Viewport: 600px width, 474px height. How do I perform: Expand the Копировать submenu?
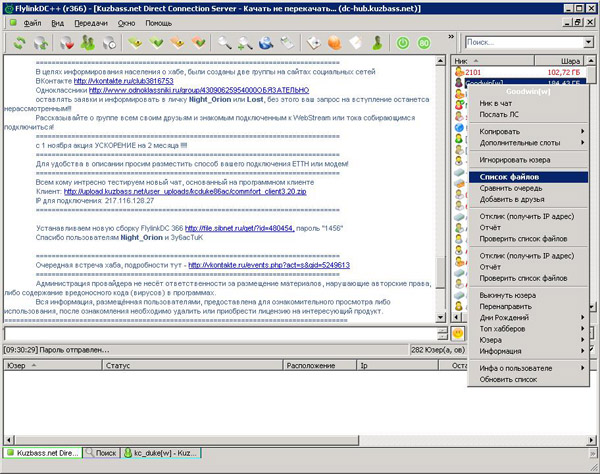tap(528, 131)
